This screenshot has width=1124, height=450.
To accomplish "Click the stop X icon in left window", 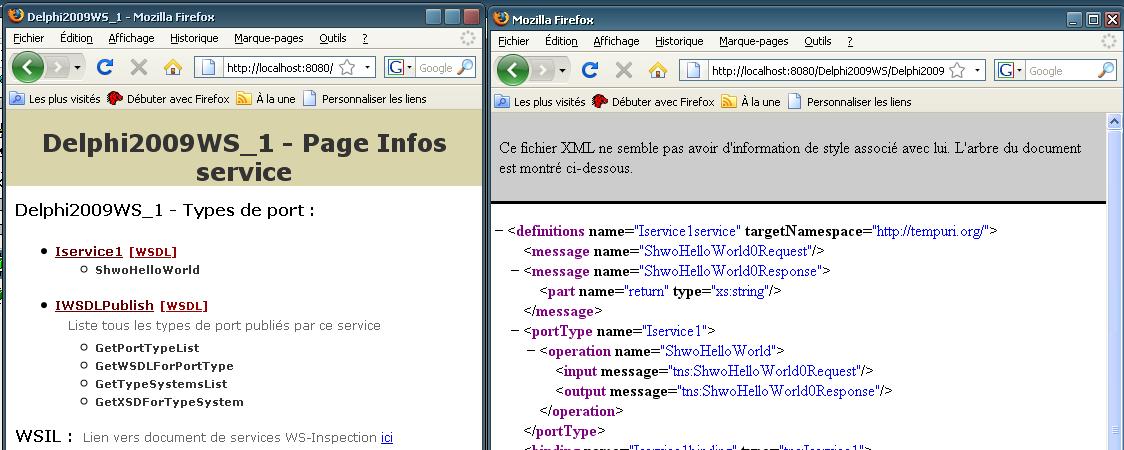I will tap(139, 67).
